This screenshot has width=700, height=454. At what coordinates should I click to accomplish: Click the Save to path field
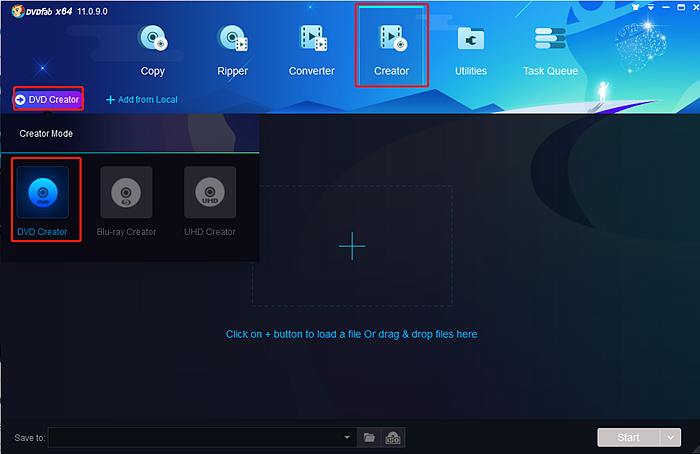click(202, 437)
